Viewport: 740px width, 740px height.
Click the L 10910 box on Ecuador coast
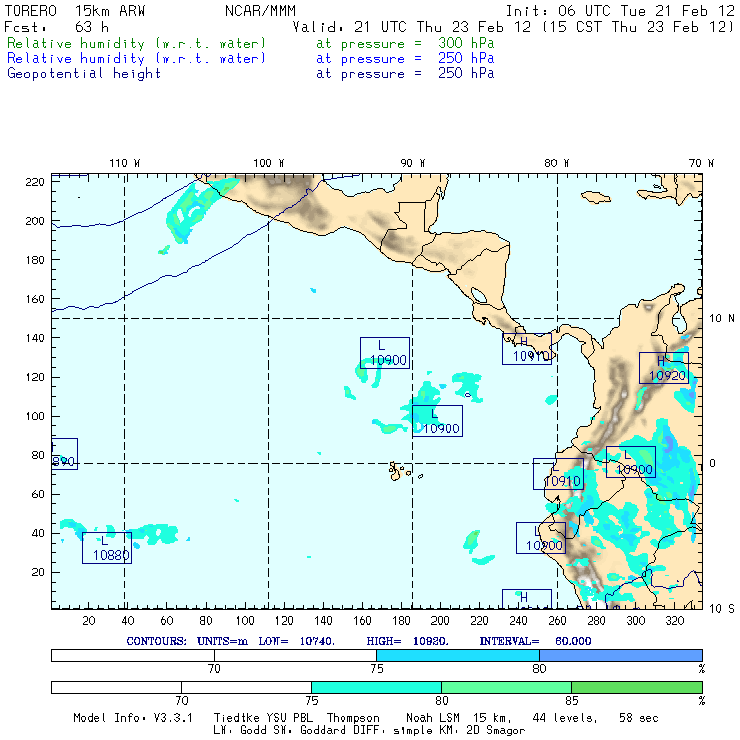pyautogui.click(x=558, y=474)
